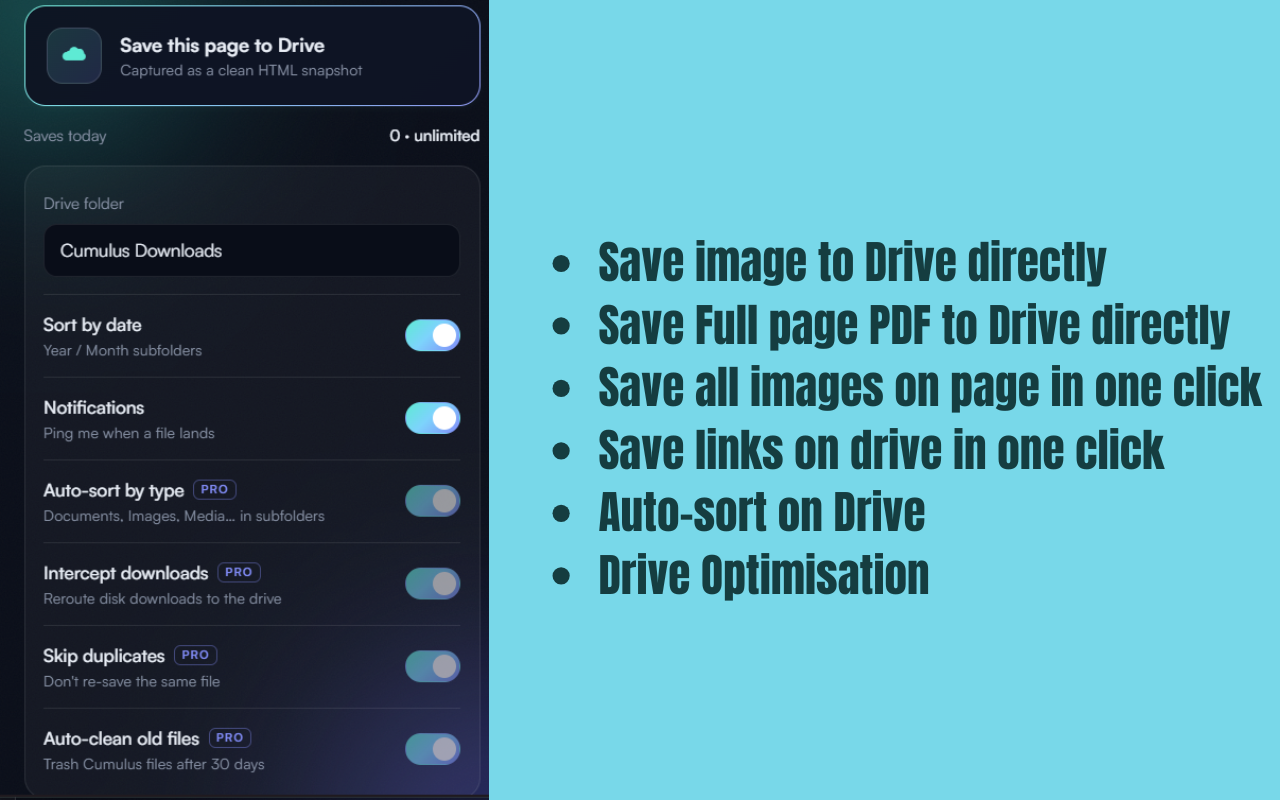Click the 'Auto-sort by type' label
This screenshot has width=1280, height=800.
(x=114, y=491)
